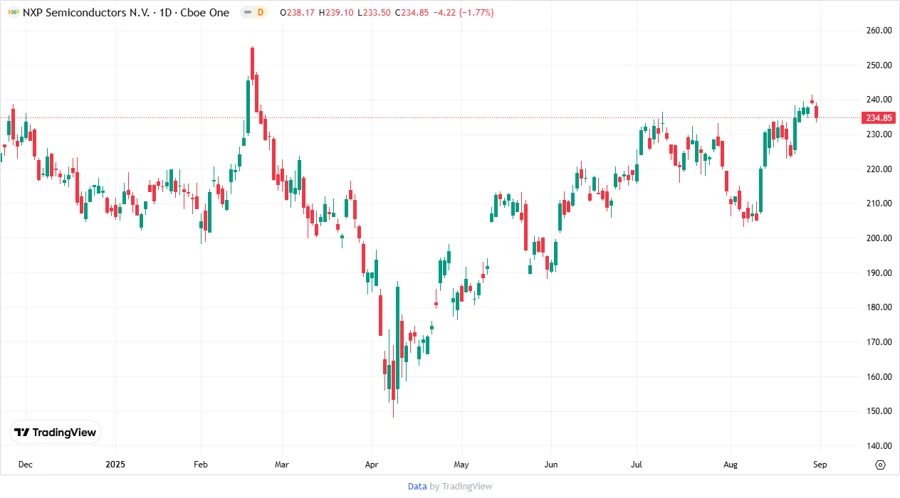Image resolution: width=900 pixels, height=498 pixels.
Task: Click the 140.00 price axis label
Action: (x=879, y=446)
